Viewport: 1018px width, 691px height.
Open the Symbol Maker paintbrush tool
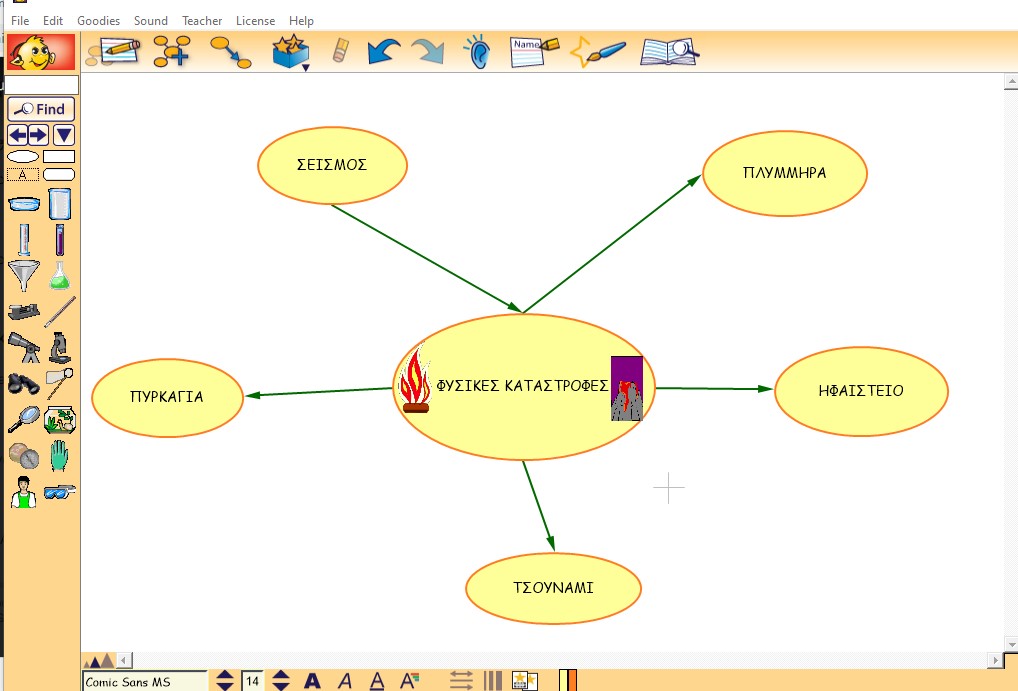597,51
